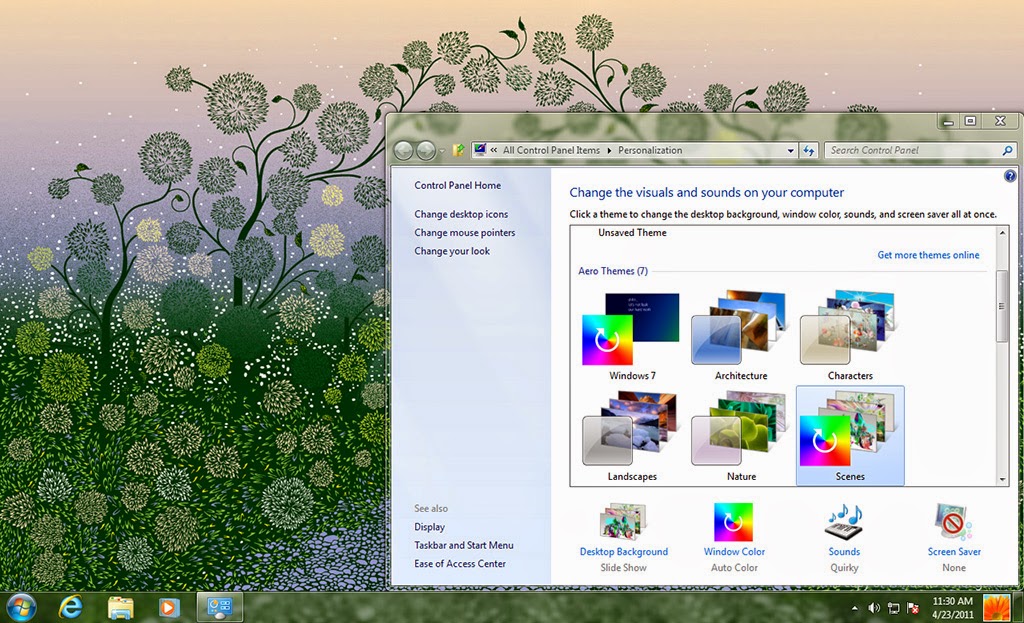Open Windows Explorer folder on taskbar
The width and height of the screenshot is (1024, 623).
pos(120,607)
